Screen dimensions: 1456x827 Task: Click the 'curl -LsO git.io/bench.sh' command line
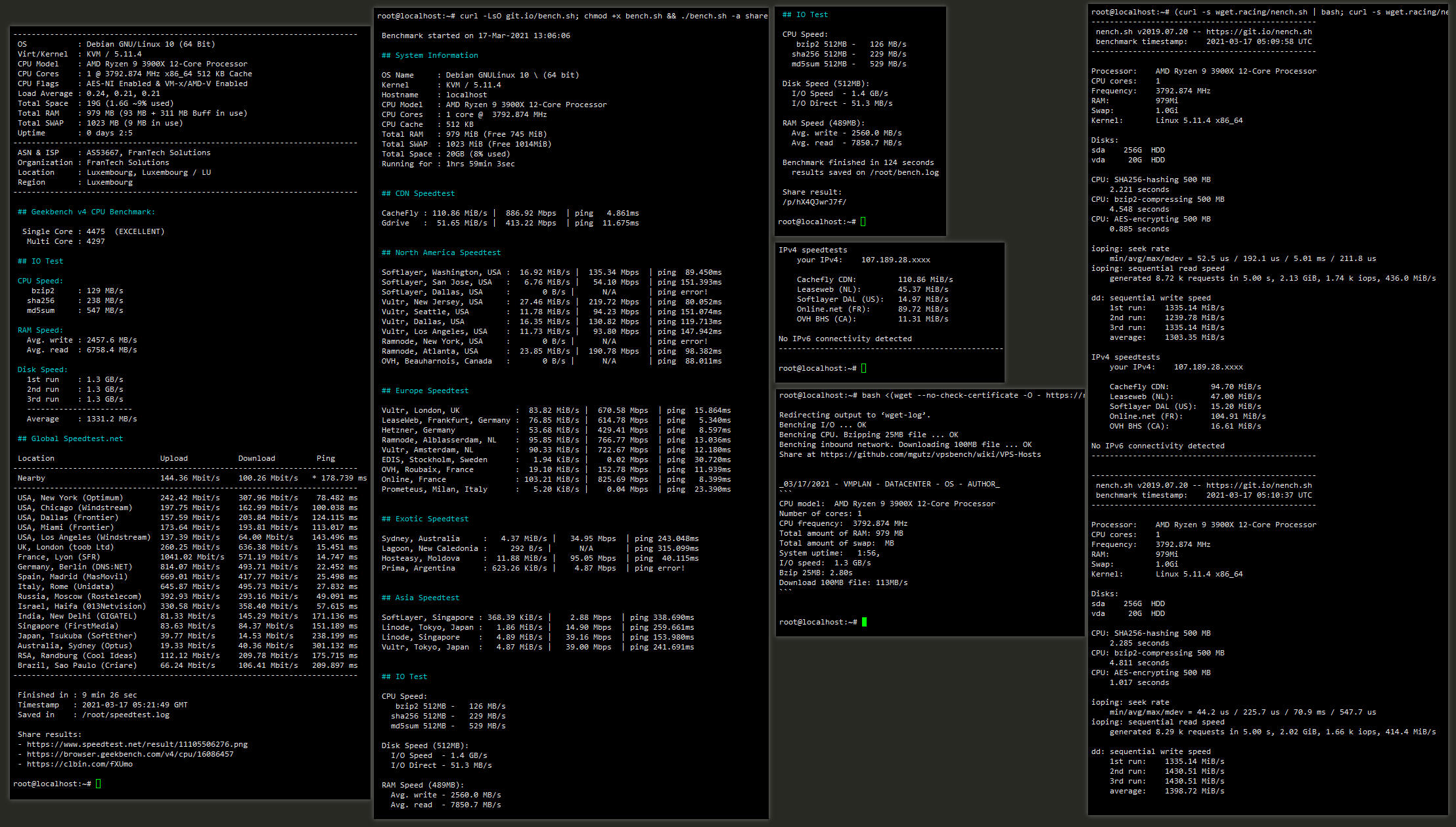[572, 16]
